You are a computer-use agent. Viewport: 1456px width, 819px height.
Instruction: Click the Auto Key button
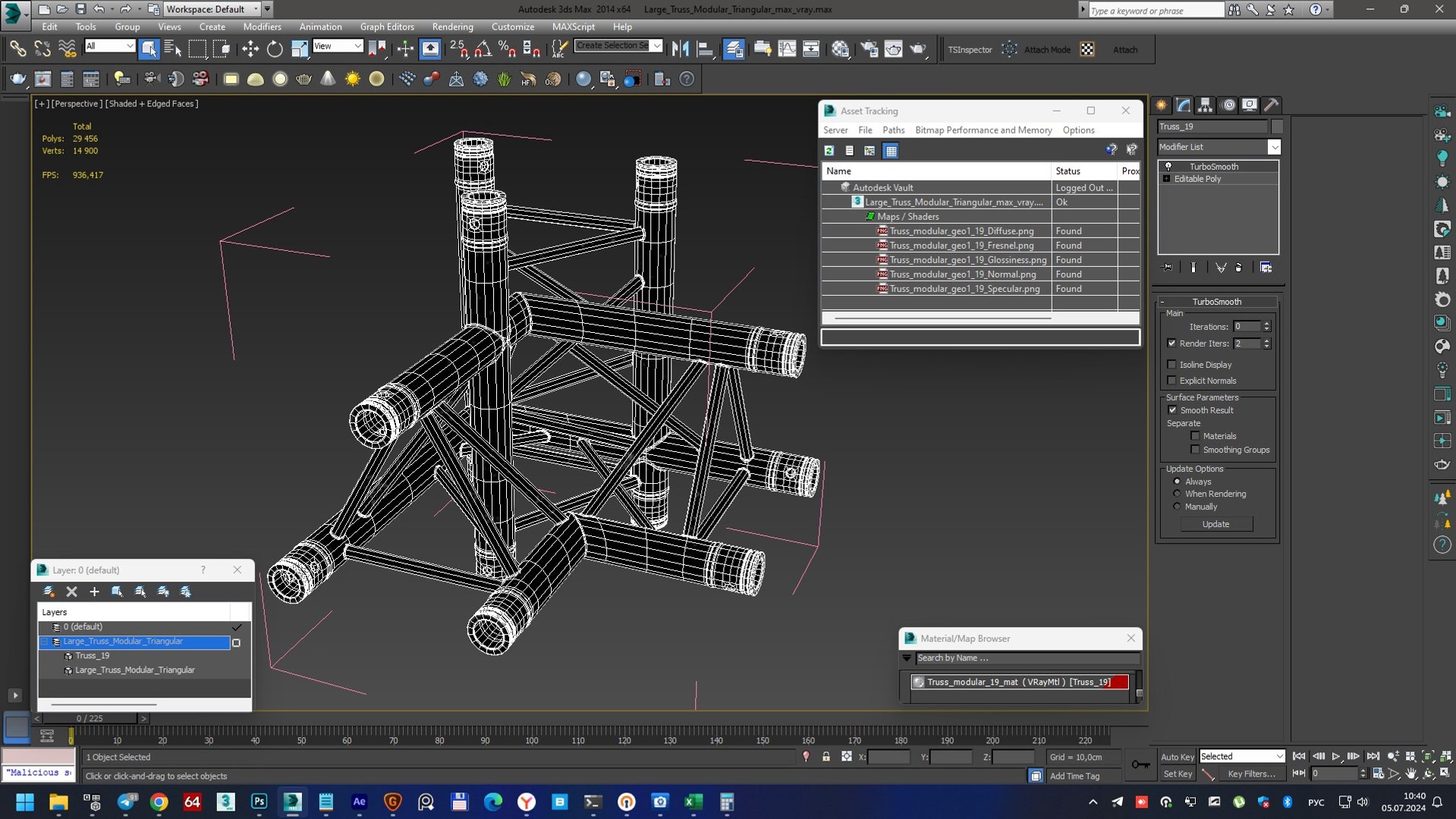tap(1177, 757)
